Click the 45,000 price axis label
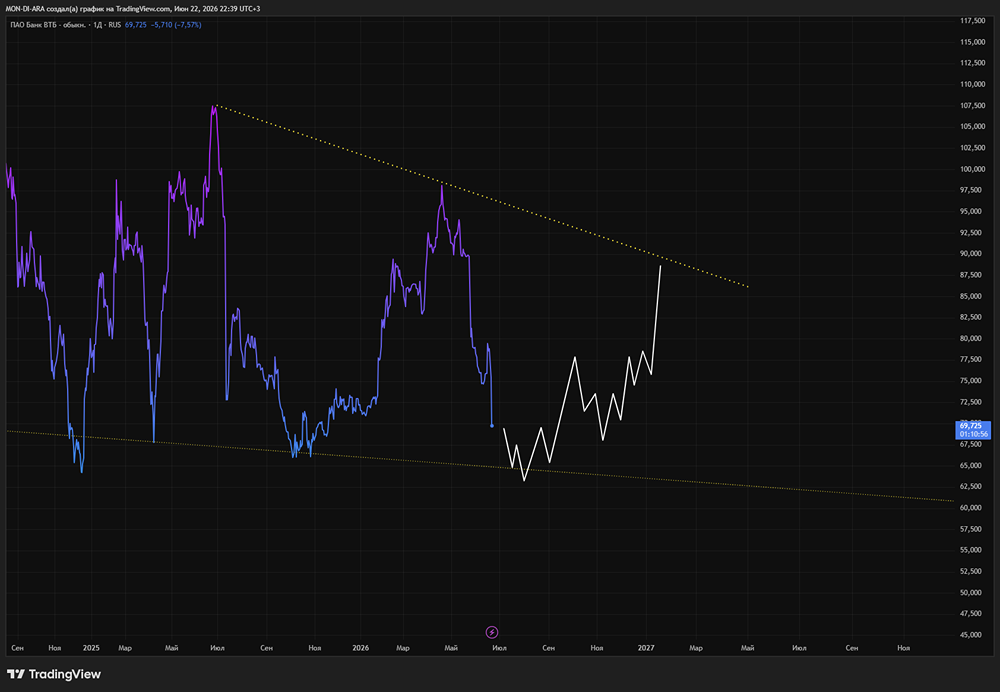Screen dimensions: 1000x692 971,635
